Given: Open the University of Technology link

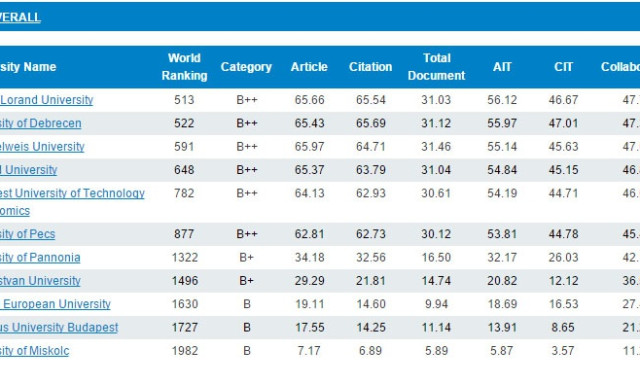Looking at the screenshot, I should tap(72, 202).
